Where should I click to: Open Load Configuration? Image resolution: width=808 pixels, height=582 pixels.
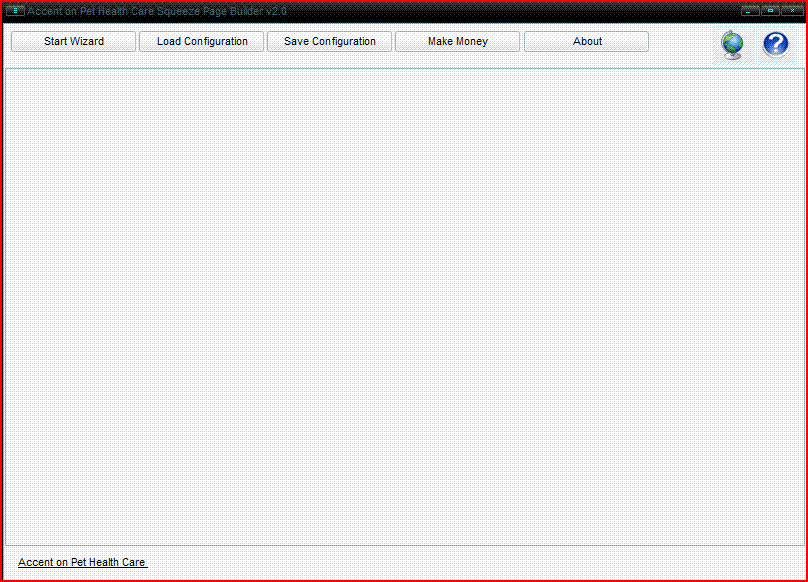coord(201,41)
